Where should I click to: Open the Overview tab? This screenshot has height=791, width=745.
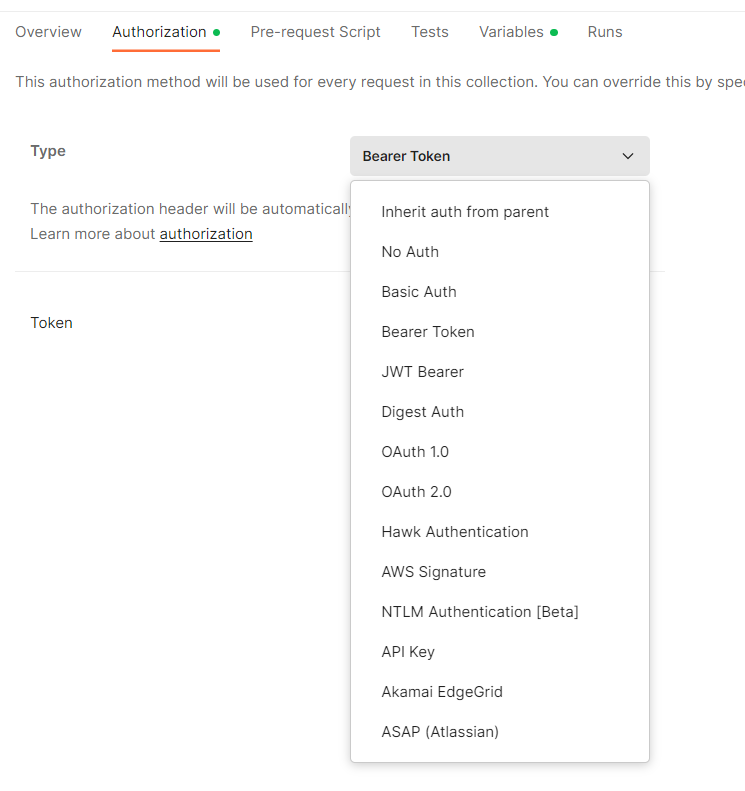[49, 32]
